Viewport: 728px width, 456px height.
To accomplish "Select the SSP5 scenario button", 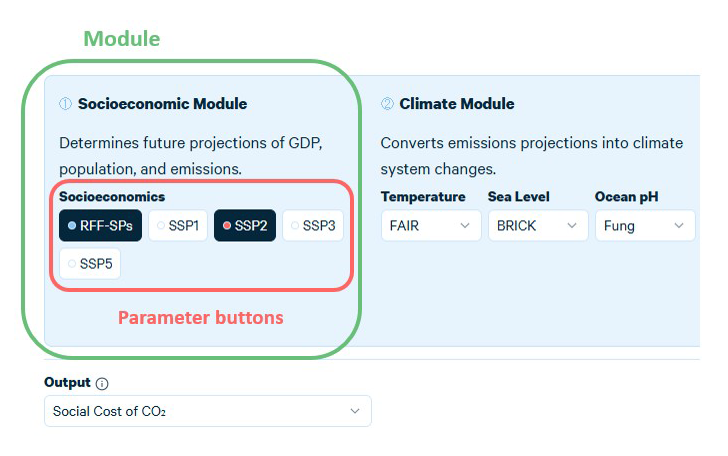I will 90,264.
